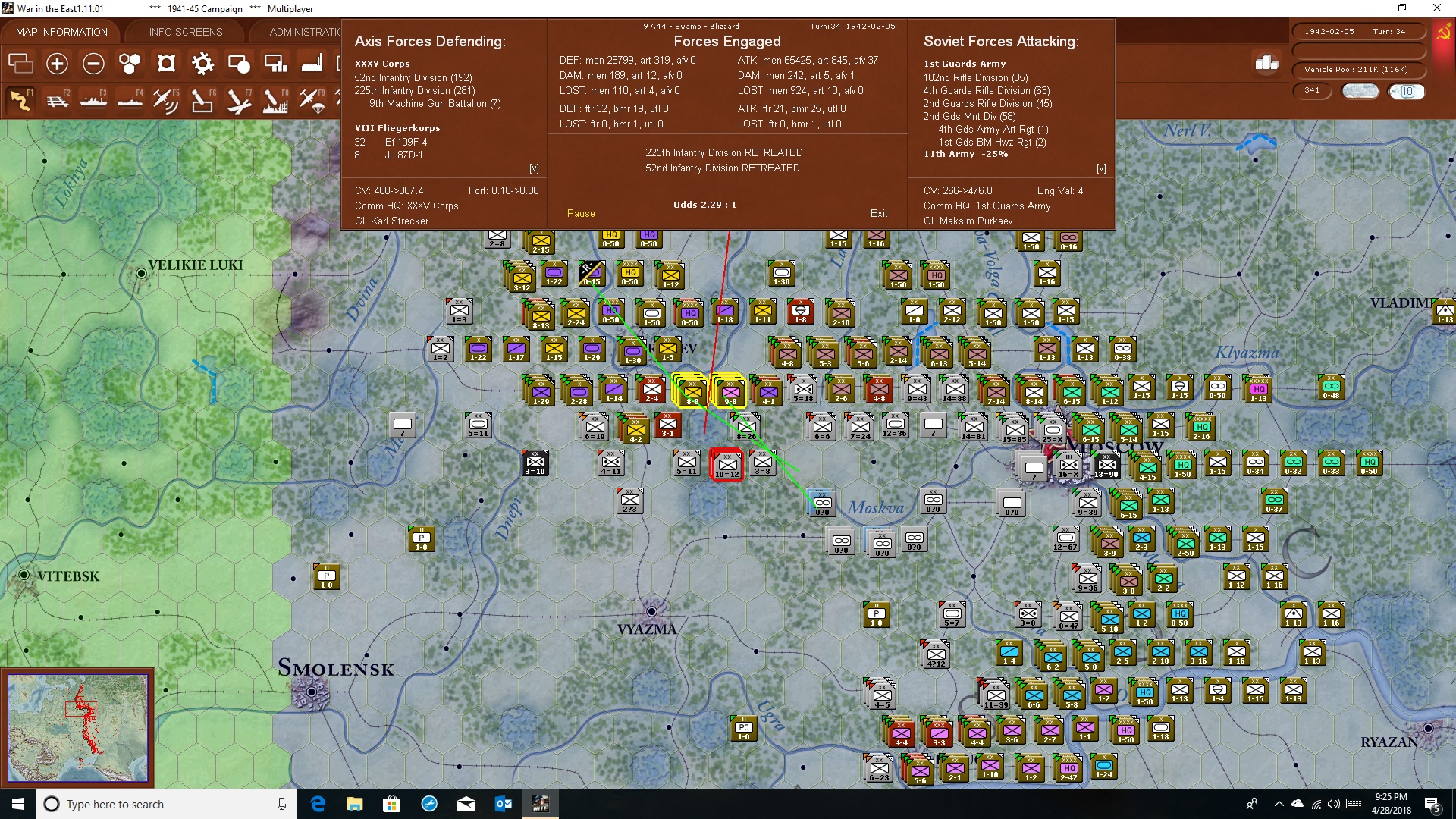This screenshot has height=819, width=1456.
Task: Select the yellow-highlighted 8-8 unit stack
Action: pyautogui.click(x=691, y=391)
